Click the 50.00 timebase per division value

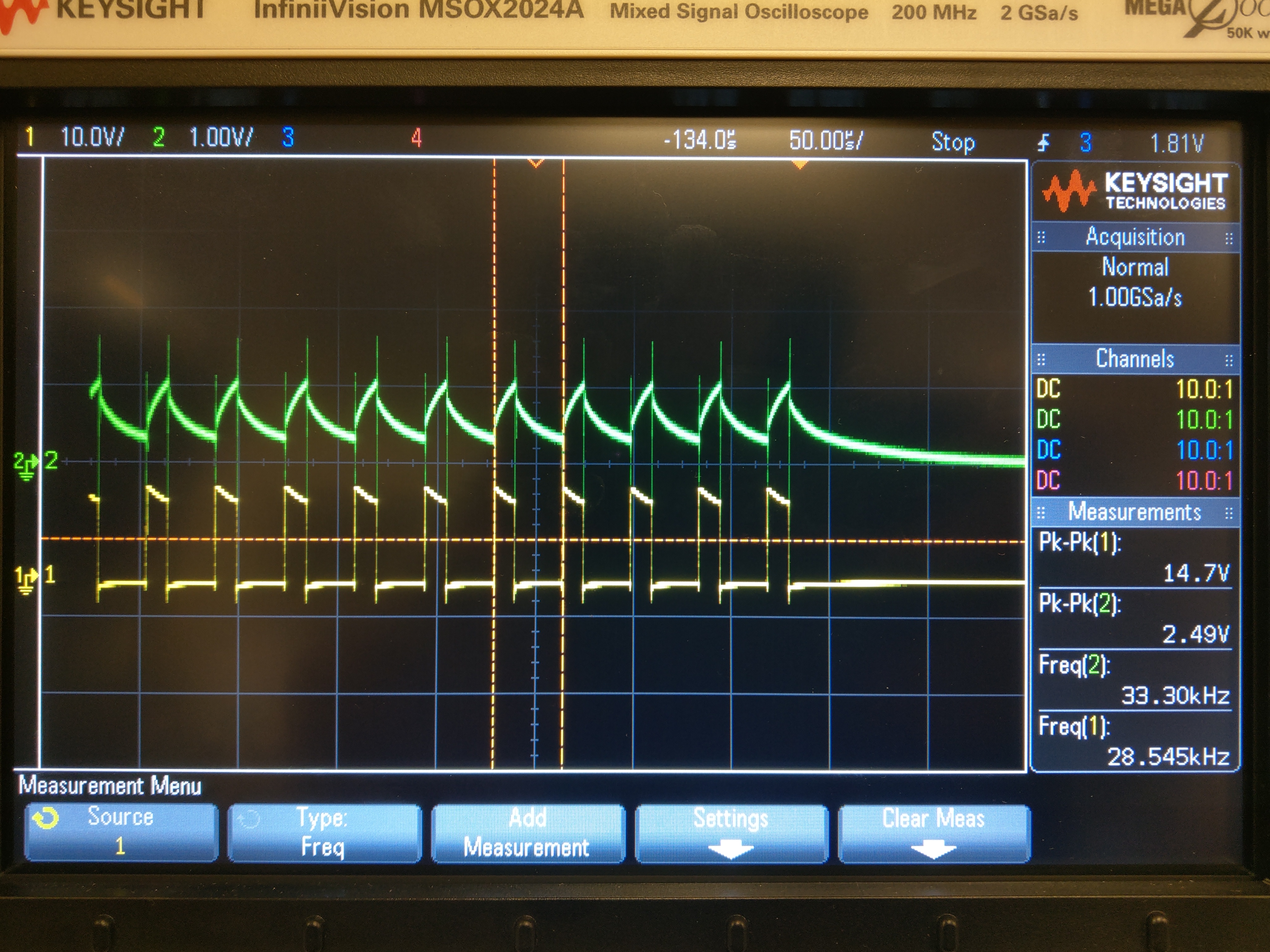(826, 140)
